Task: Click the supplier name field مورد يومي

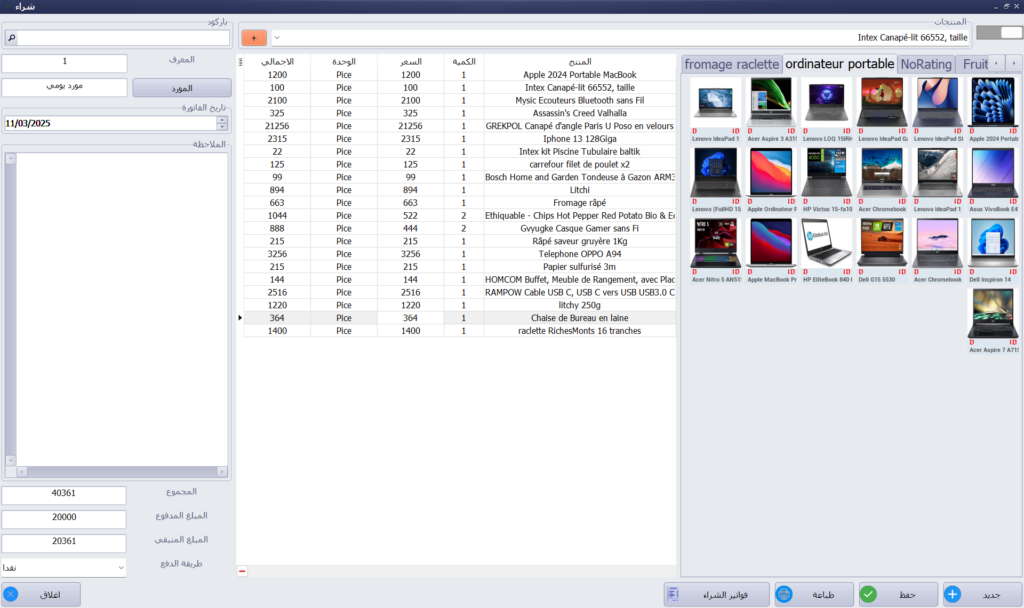Action: pyautogui.click(x=64, y=87)
